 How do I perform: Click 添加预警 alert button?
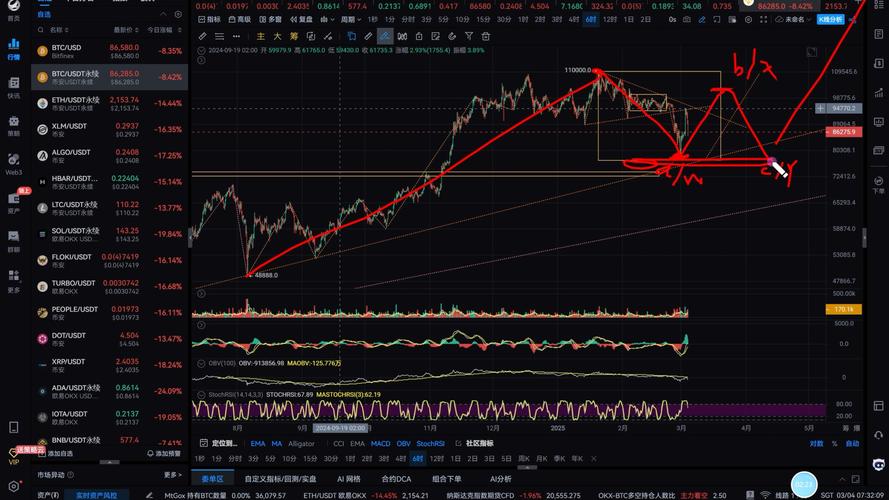click(x=164, y=454)
